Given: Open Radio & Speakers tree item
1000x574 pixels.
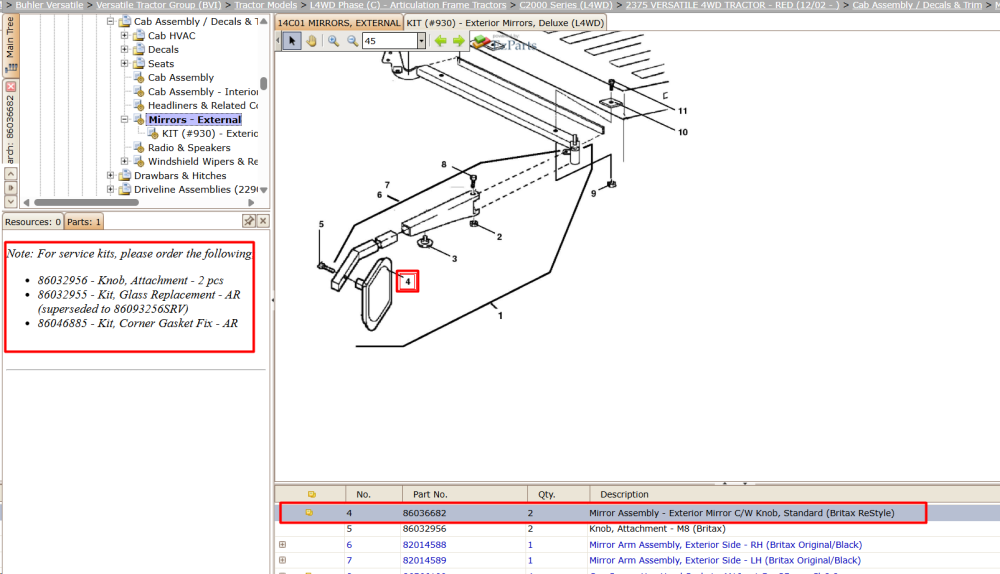Looking at the screenshot, I should 189,148.
